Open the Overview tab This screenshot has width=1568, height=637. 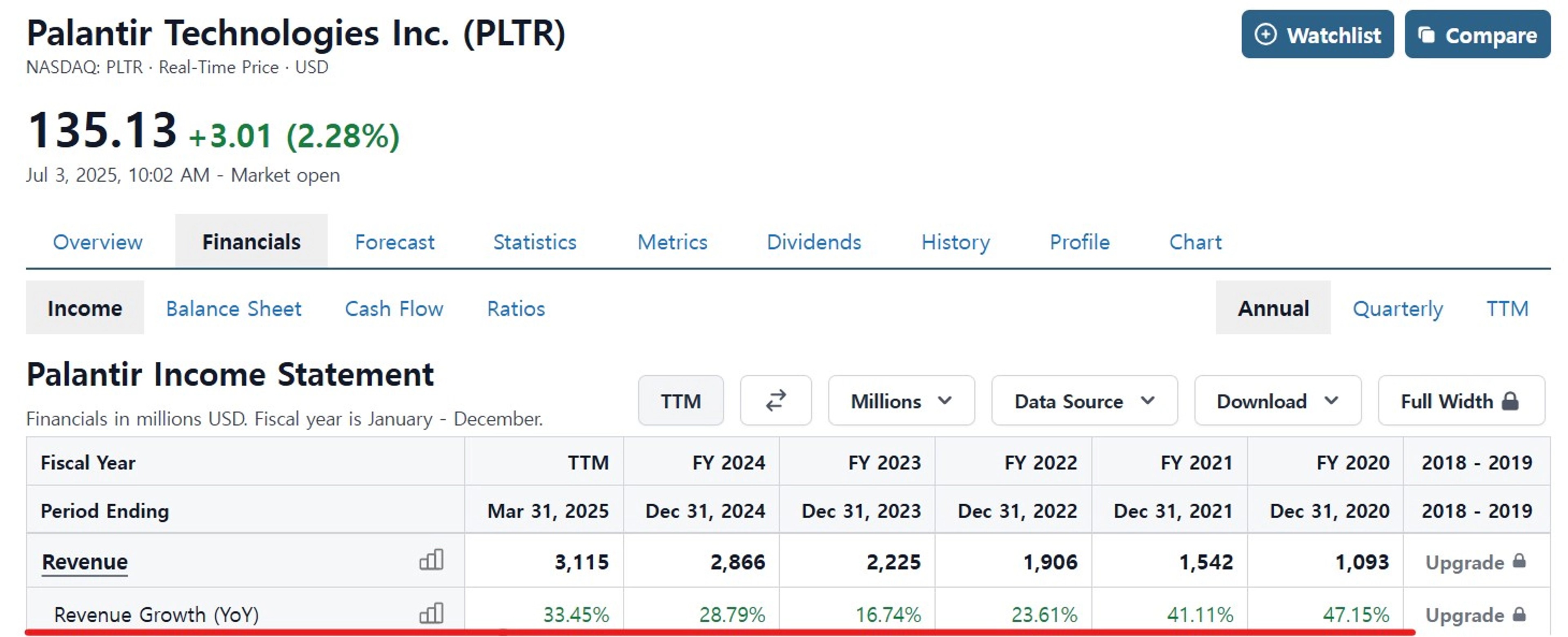(x=98, y=242)
